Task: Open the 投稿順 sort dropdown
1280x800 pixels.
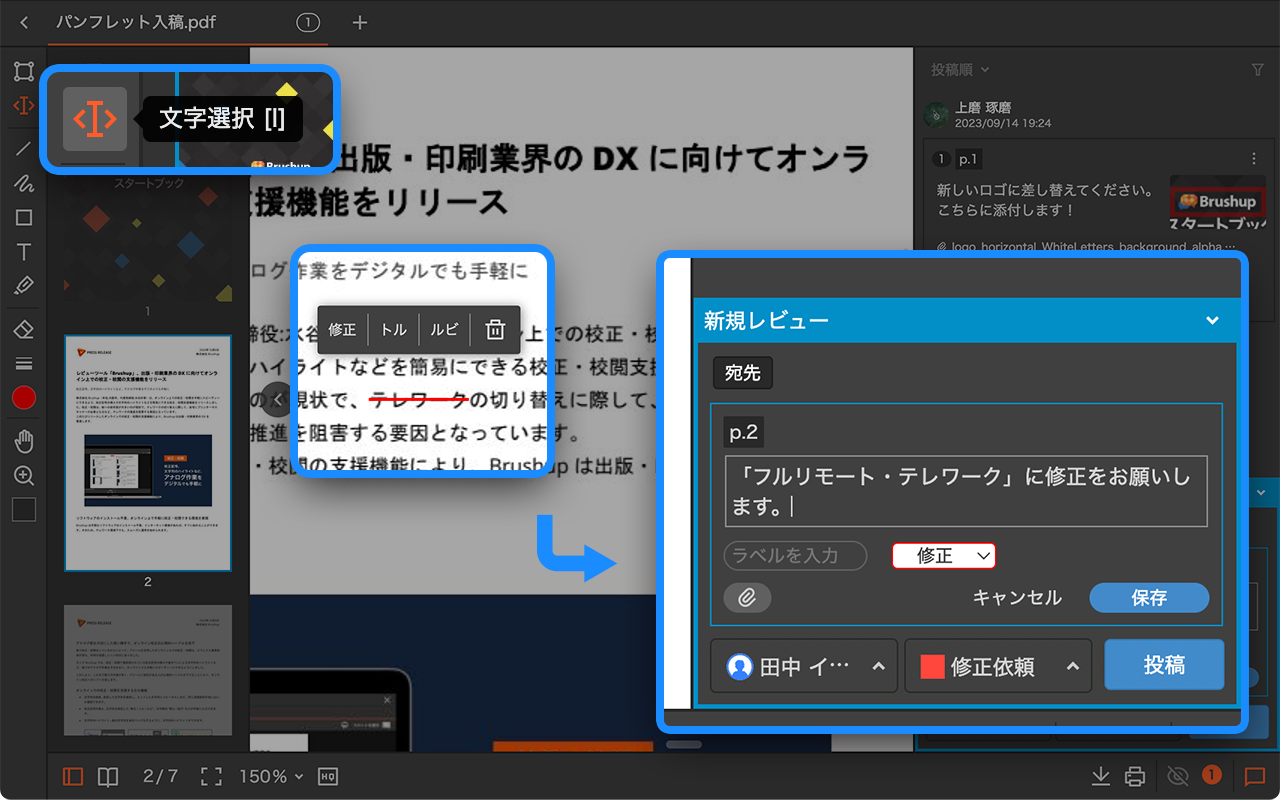Action: tap(960, 70)
